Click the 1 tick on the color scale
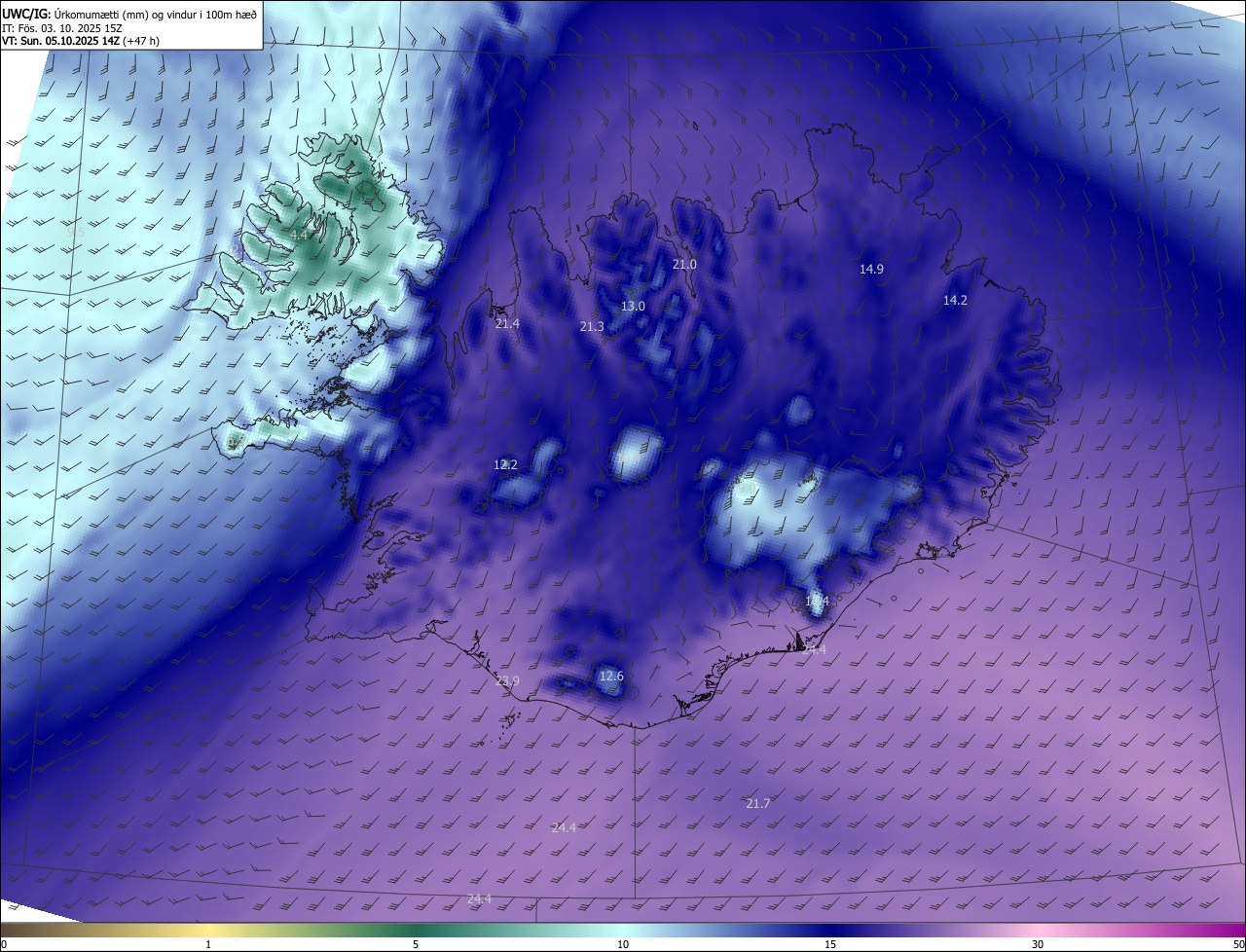Screen dimensions: 1246x952 pos(208,944)
